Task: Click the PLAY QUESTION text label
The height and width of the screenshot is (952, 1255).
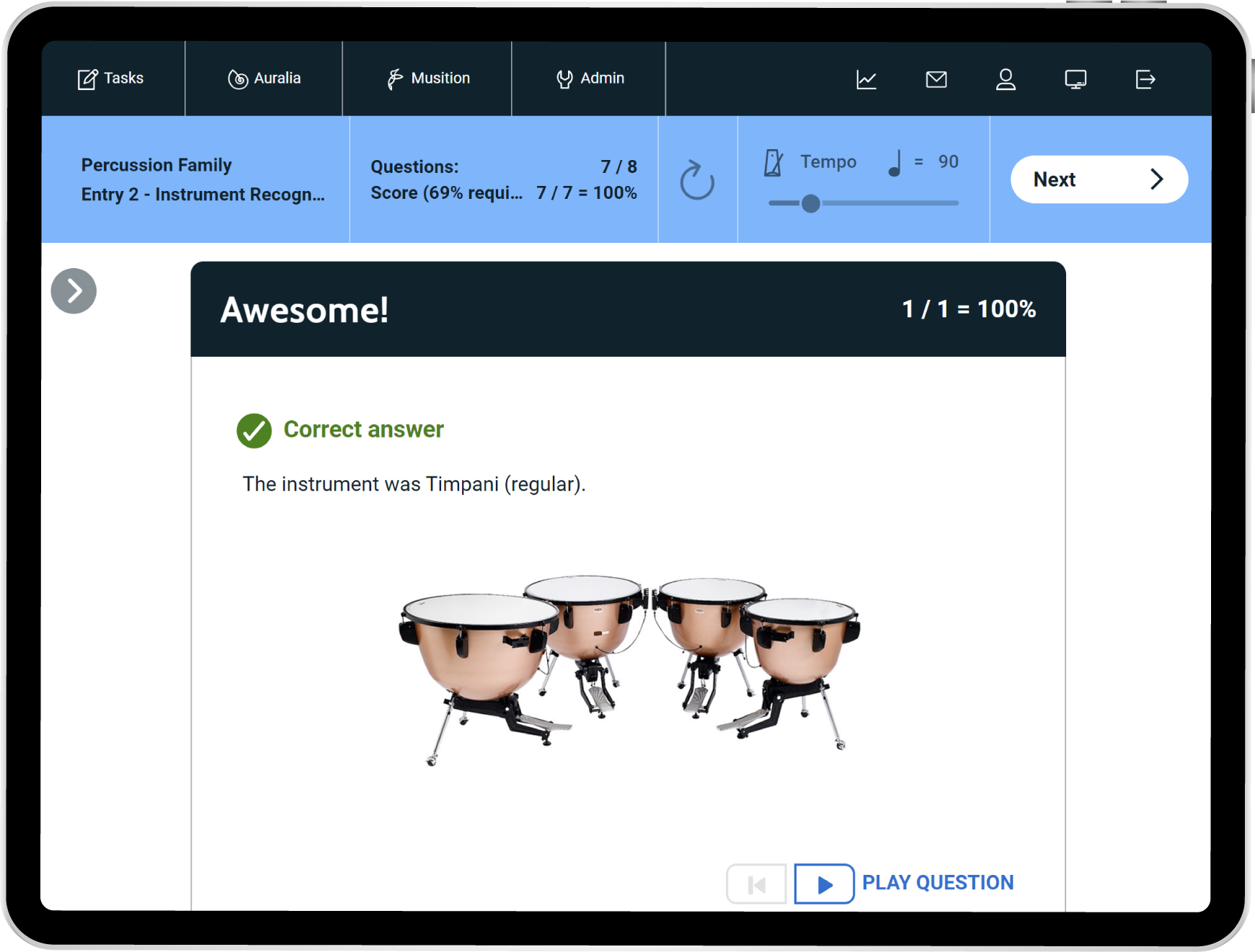Action: tap(937, 883)
